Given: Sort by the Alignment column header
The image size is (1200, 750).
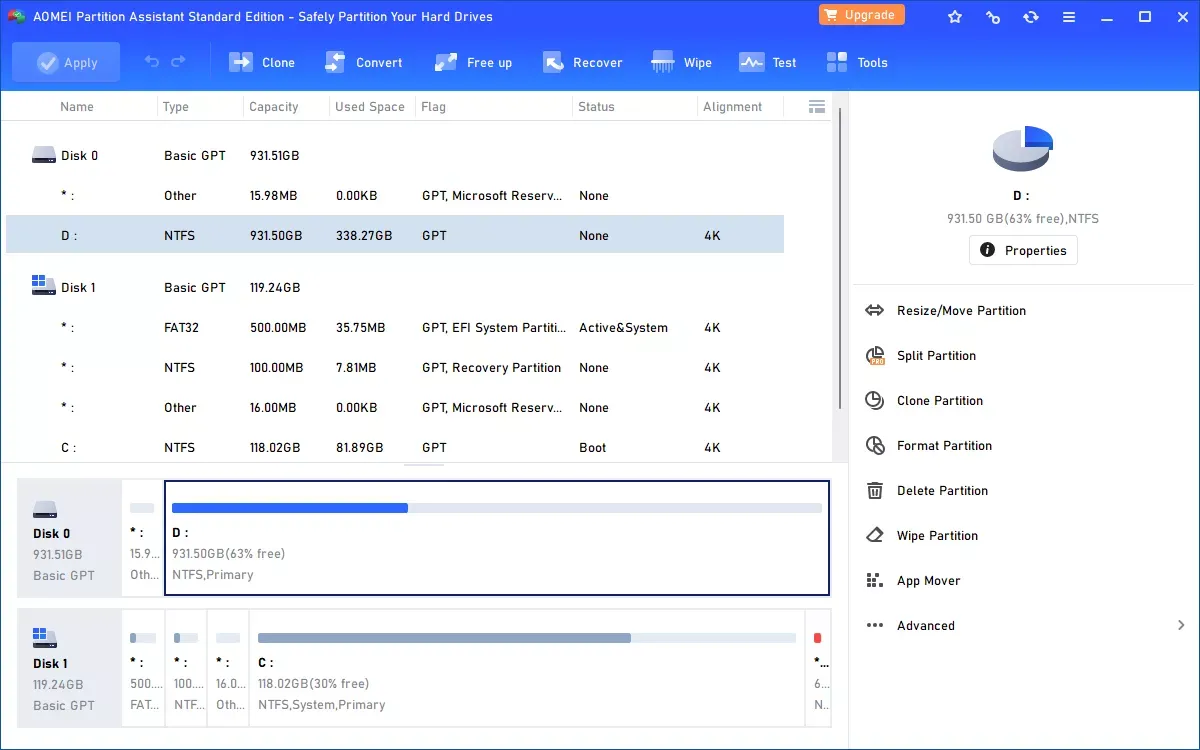Looking at the screenshot, I should pos(733,107).
